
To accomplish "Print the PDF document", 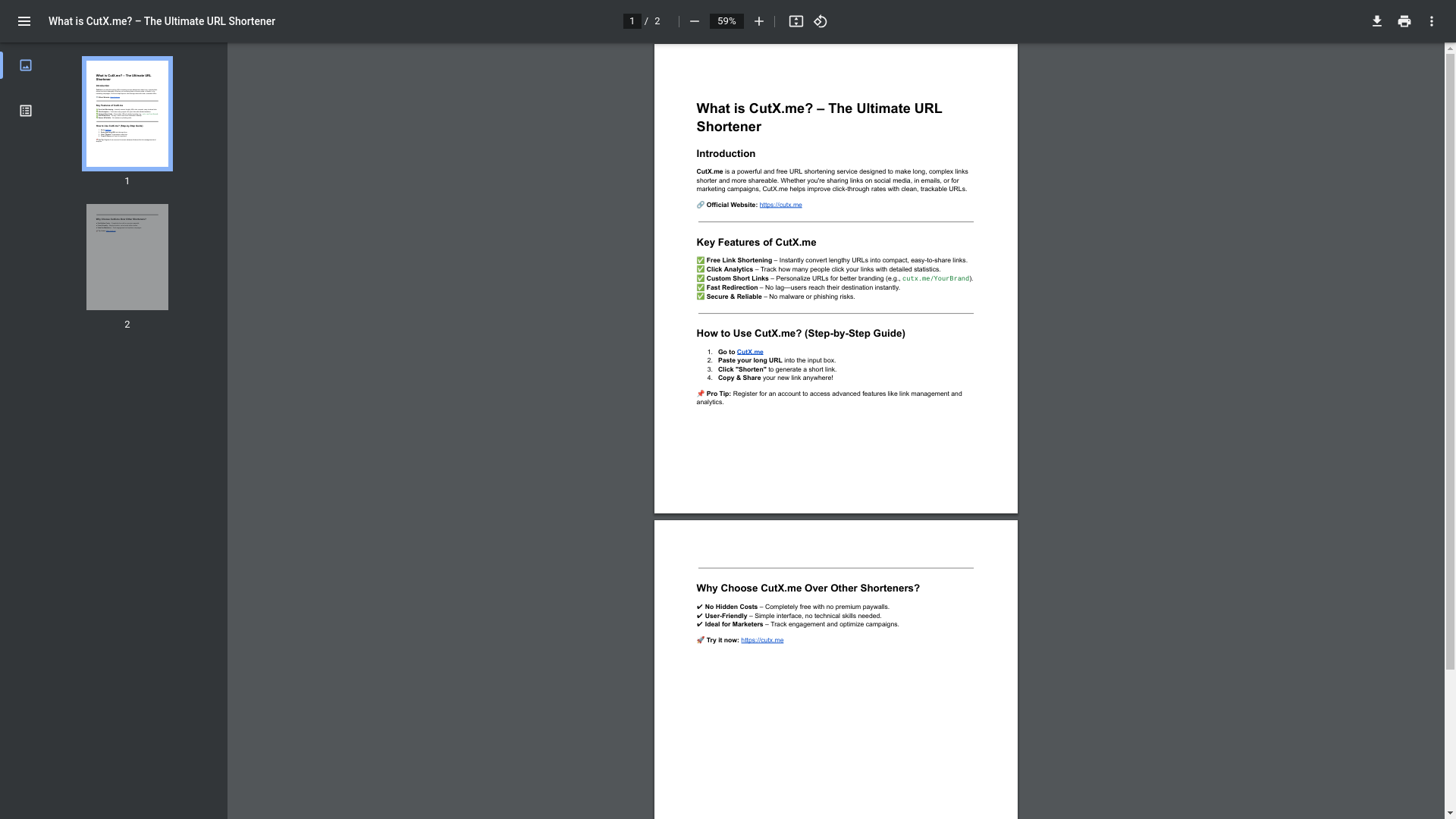I will pyautogui.click(x=1404, y=21).
